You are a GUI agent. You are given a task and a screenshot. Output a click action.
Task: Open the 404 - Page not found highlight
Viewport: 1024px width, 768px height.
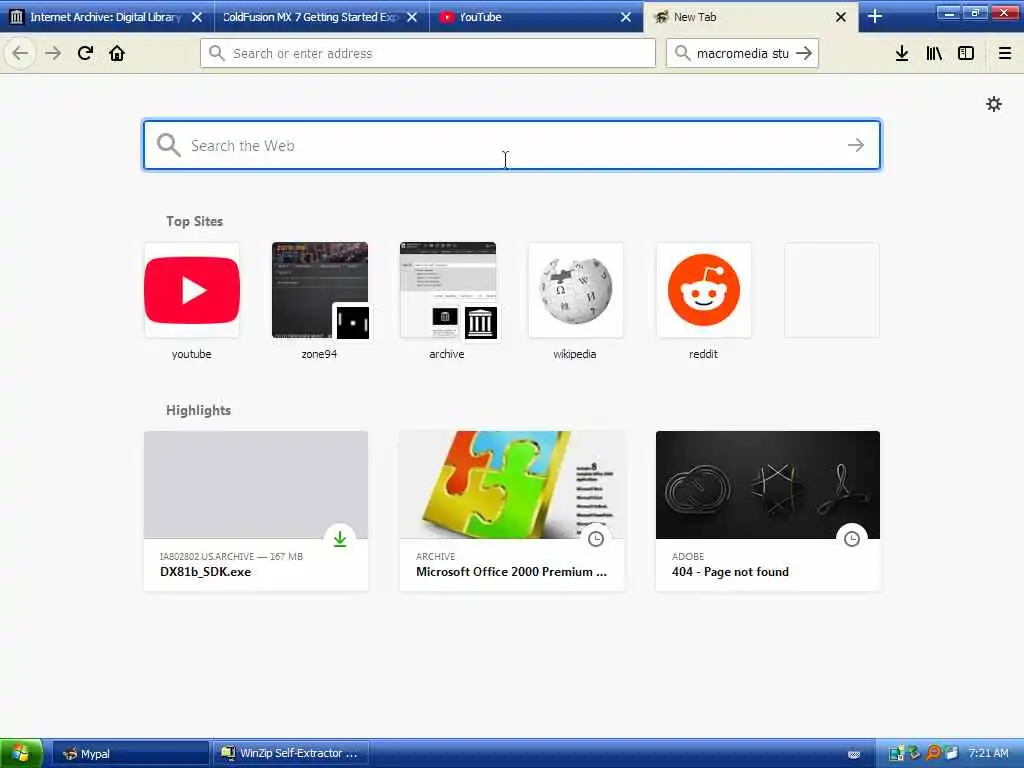click(x=767, y=511)
